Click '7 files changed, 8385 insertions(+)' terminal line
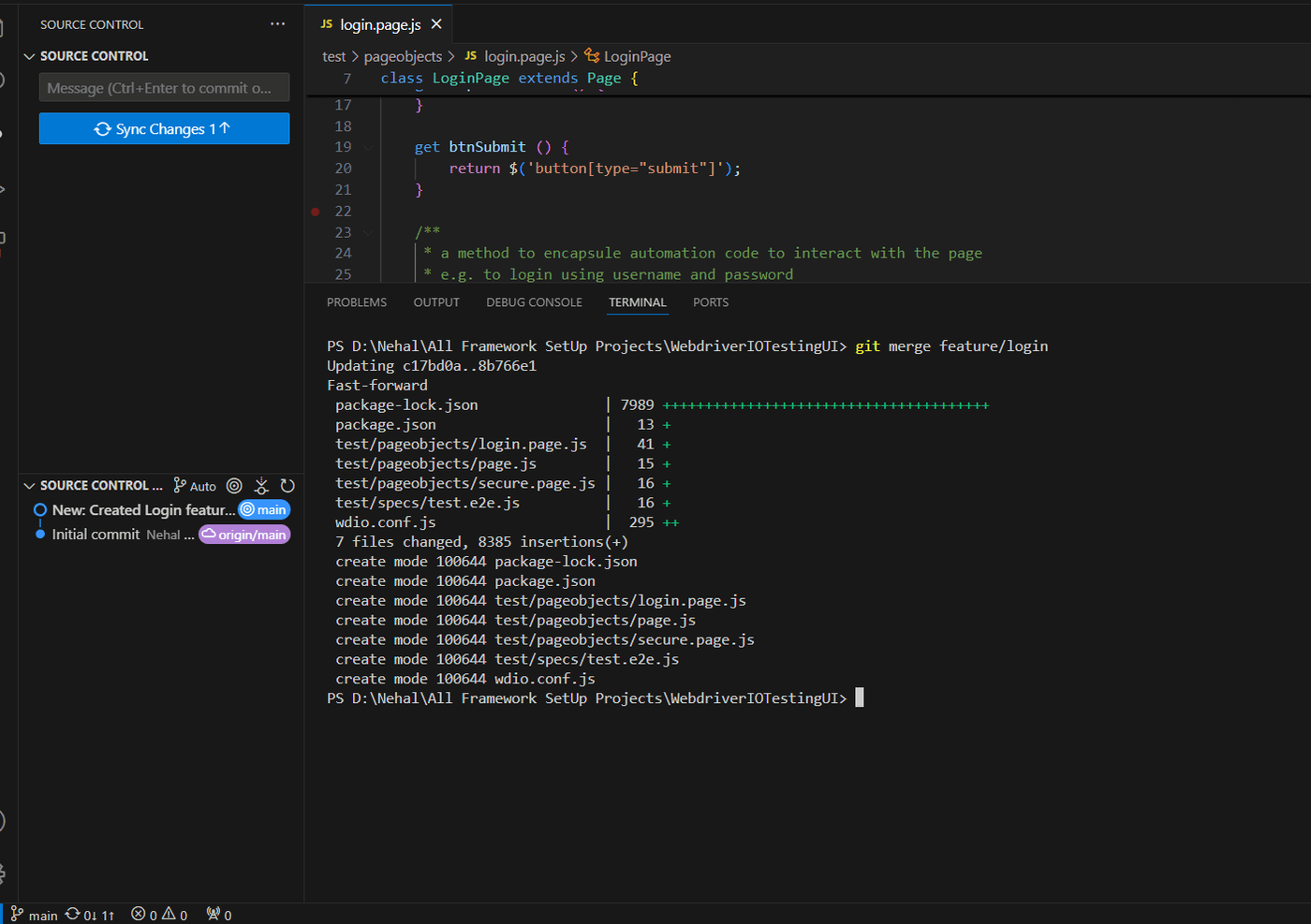Viewport: 1311px width, 924px height. coord(481,542)
